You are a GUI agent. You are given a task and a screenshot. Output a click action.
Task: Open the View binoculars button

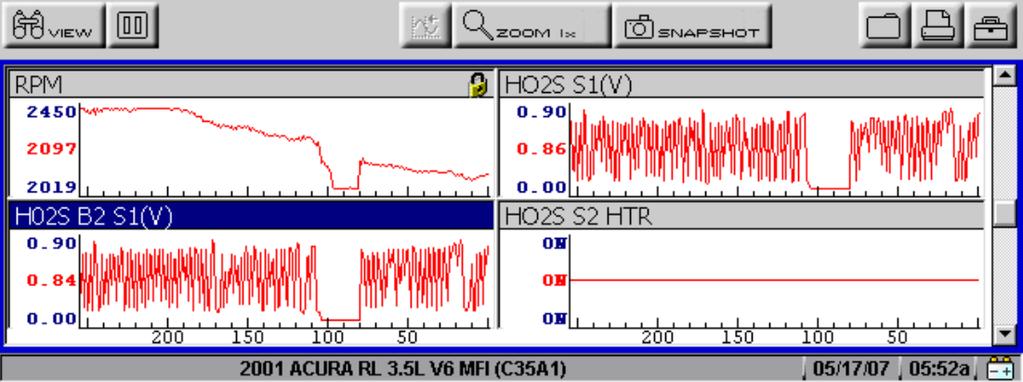coord(54,25)
